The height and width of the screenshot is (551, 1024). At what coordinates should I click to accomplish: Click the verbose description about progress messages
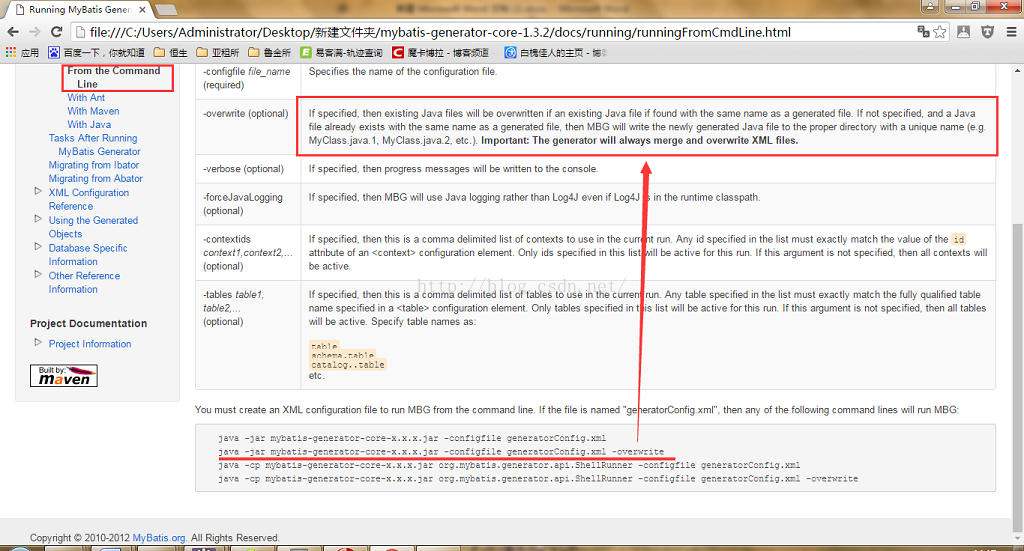point(453,168)
